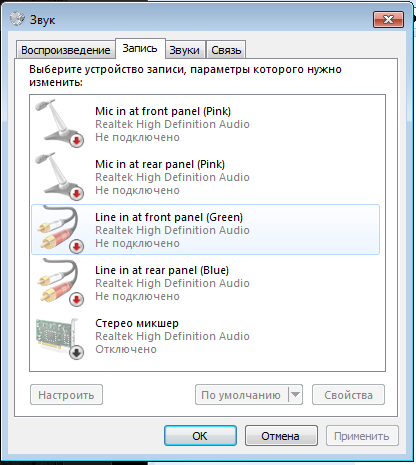Click the front panel Mic in microphone icon
The height and width of the screenshot is (465, 416).
59,123
